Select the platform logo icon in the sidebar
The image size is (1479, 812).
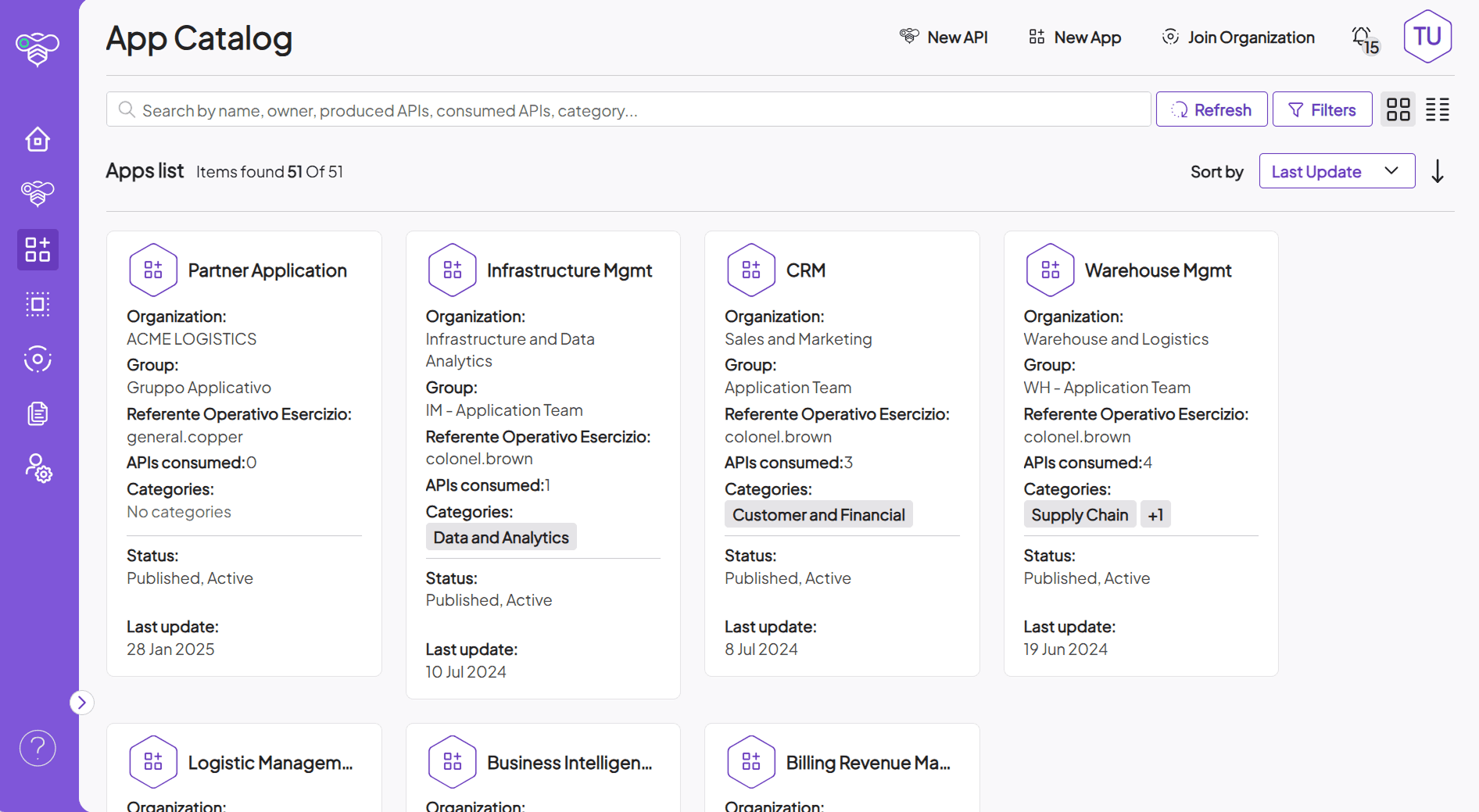point(37,48)
